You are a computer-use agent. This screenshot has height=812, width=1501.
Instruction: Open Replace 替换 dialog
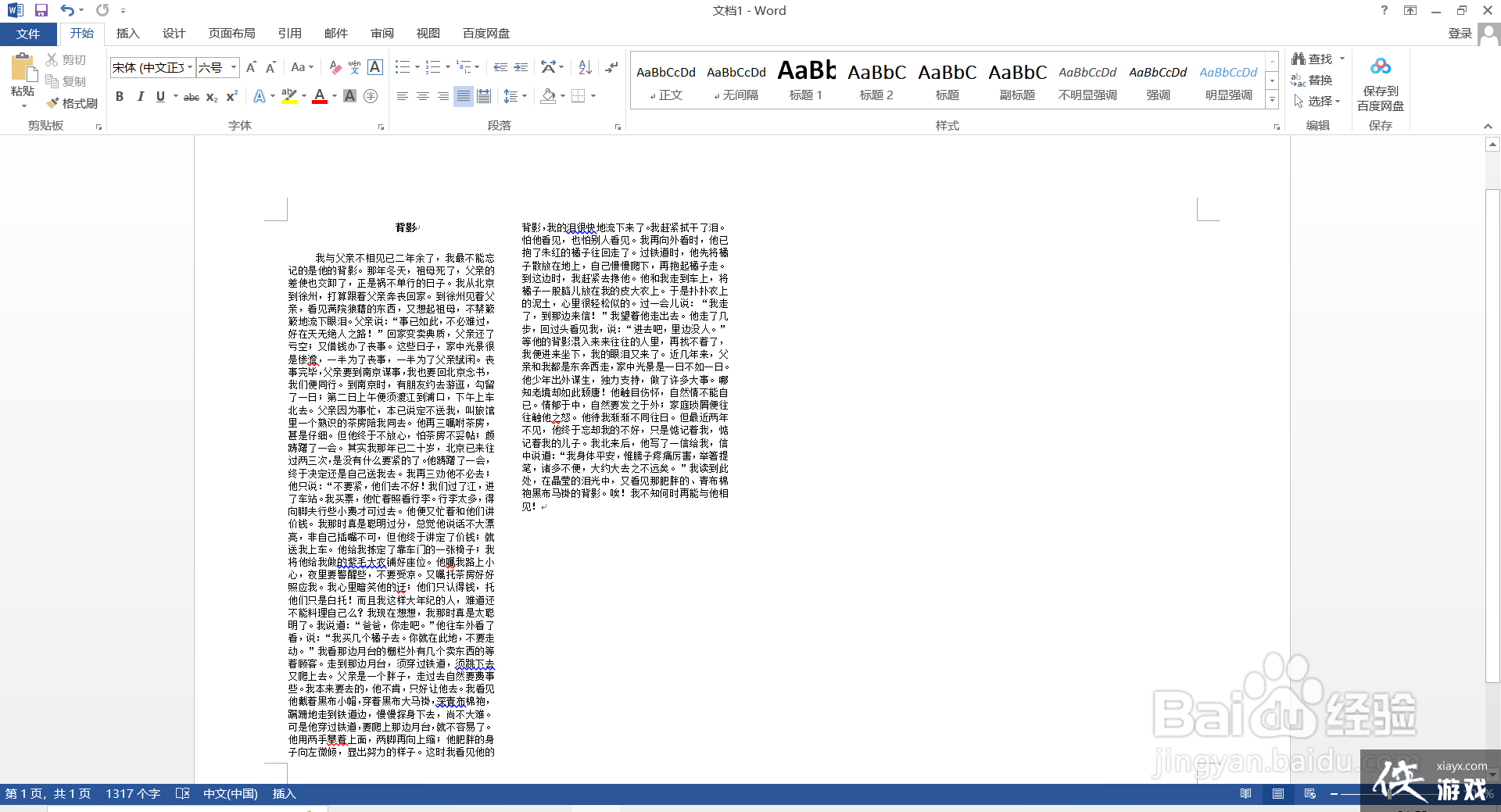[1313, 80]
